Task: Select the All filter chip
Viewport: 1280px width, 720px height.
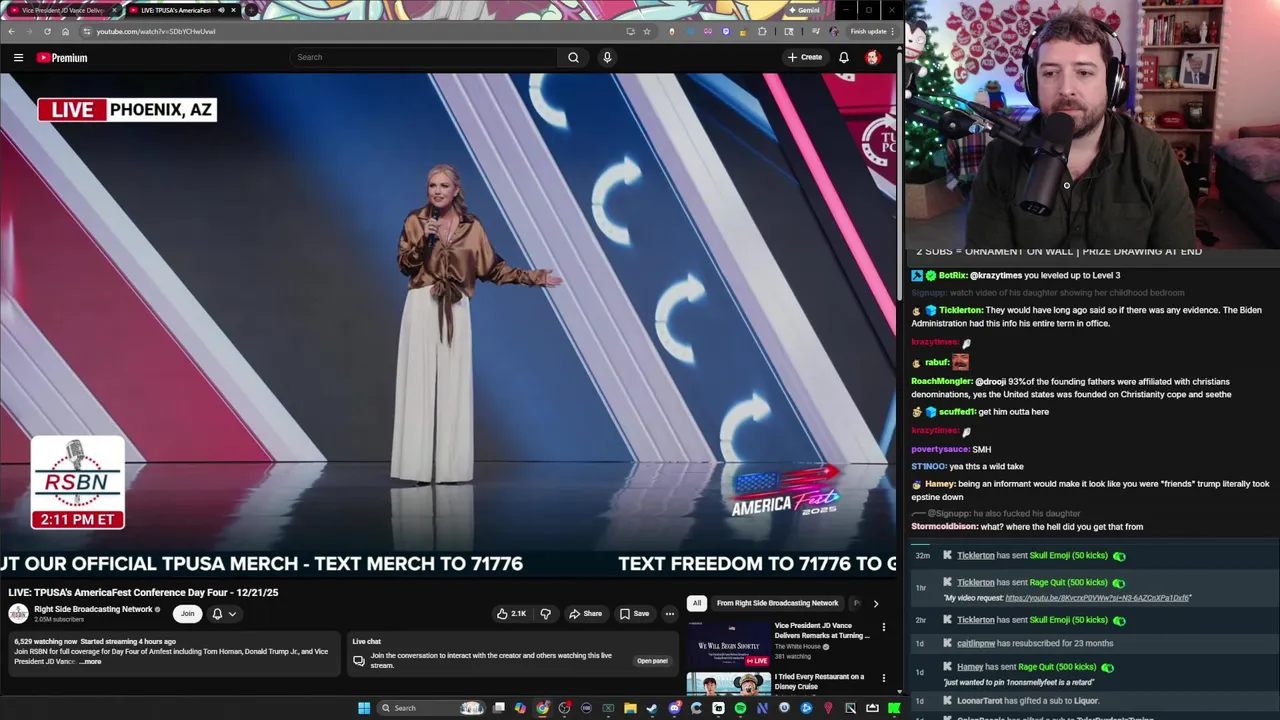Action: click(x=697, y=603)
